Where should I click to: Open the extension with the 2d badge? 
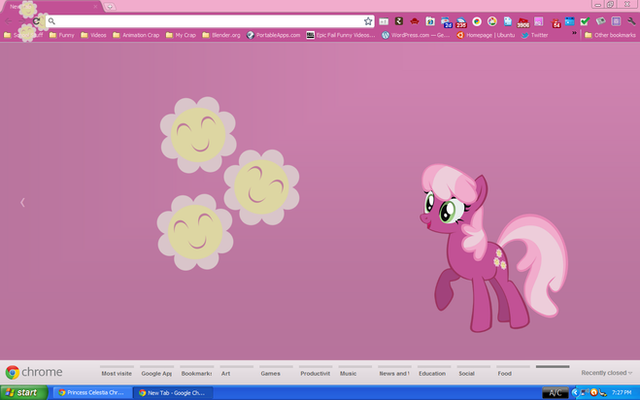(446, 22)
